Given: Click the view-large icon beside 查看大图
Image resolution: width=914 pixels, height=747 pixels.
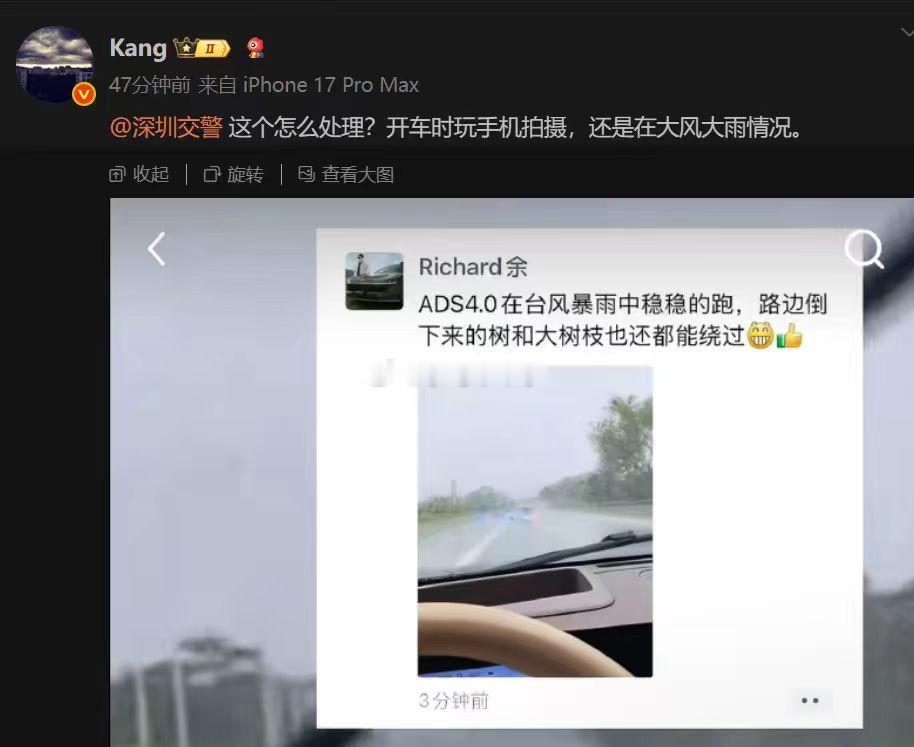Looking at the screenshot, I should click(x=307, y=174).
